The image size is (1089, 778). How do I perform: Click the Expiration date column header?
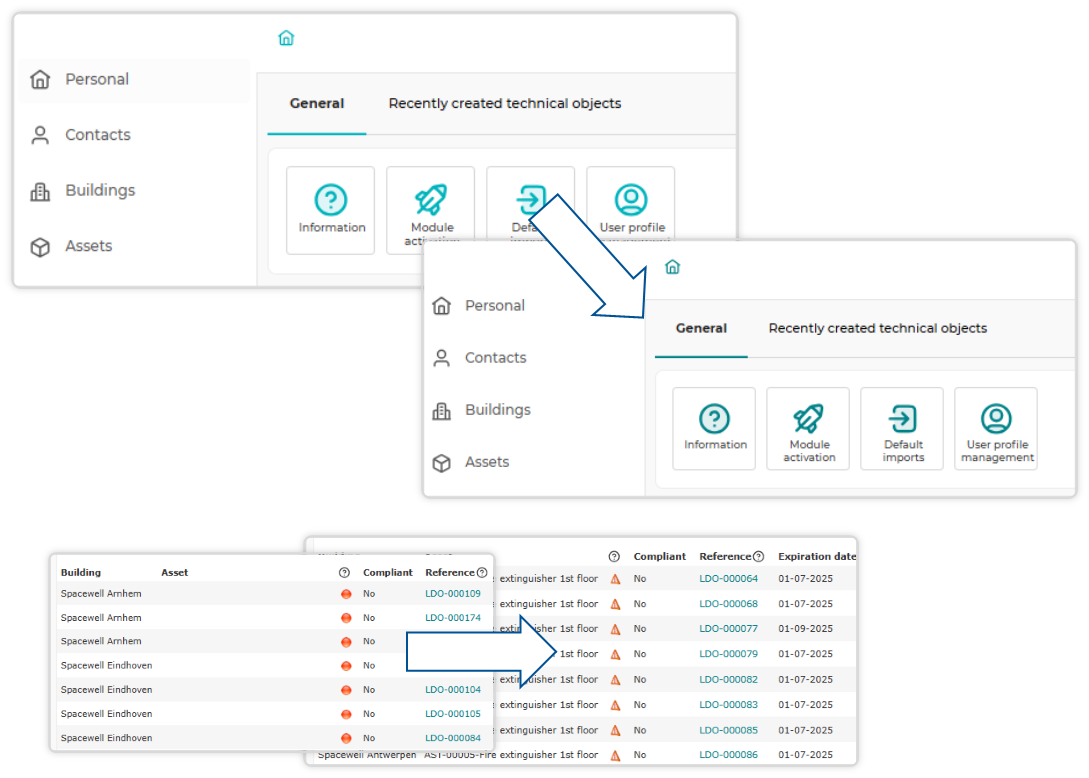817,556
